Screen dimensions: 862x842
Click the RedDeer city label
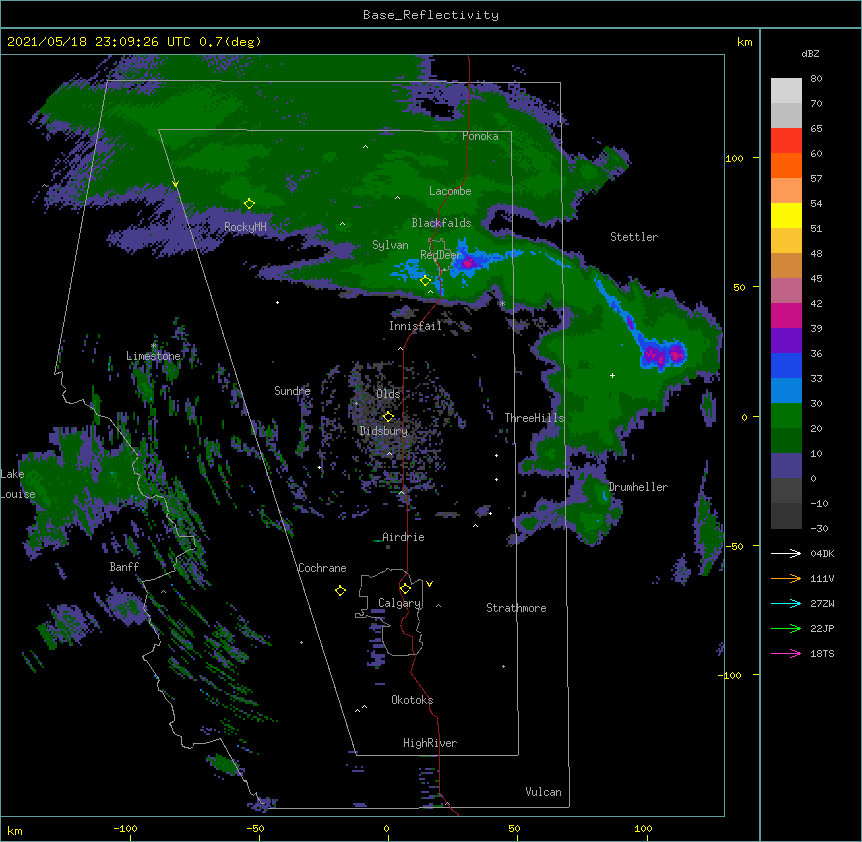[441, 255]
